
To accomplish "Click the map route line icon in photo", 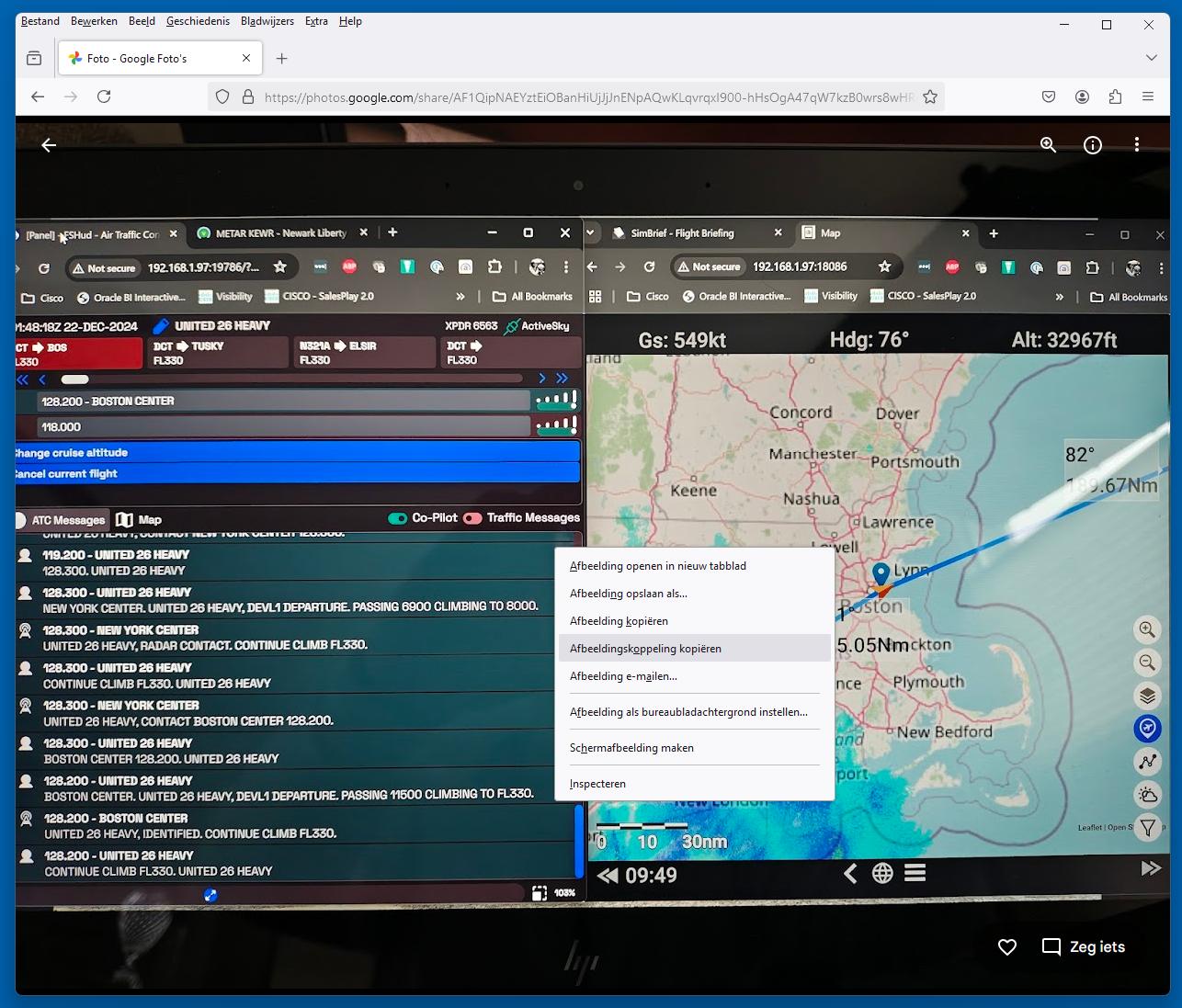I will [1147, 762].
